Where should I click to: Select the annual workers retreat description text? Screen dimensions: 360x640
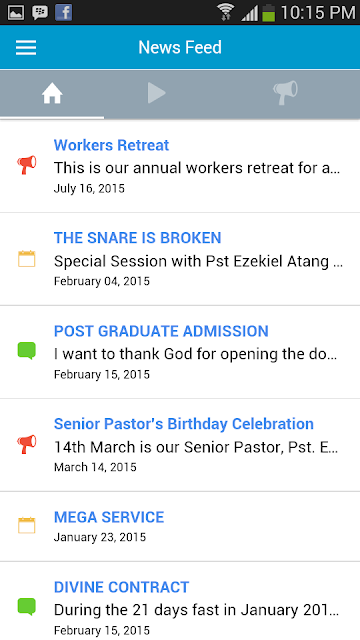pyautogui.click(x=197, y=167)
